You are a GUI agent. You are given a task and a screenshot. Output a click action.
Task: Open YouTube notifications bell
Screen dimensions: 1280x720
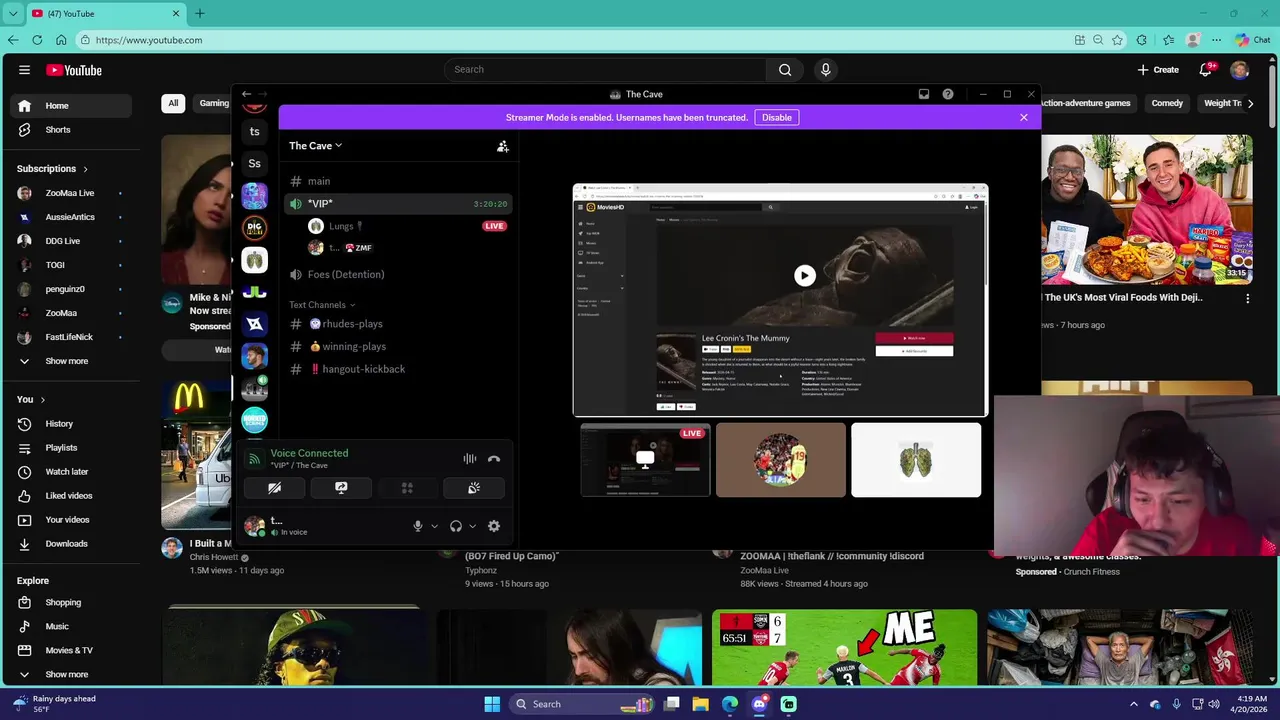1205,70
